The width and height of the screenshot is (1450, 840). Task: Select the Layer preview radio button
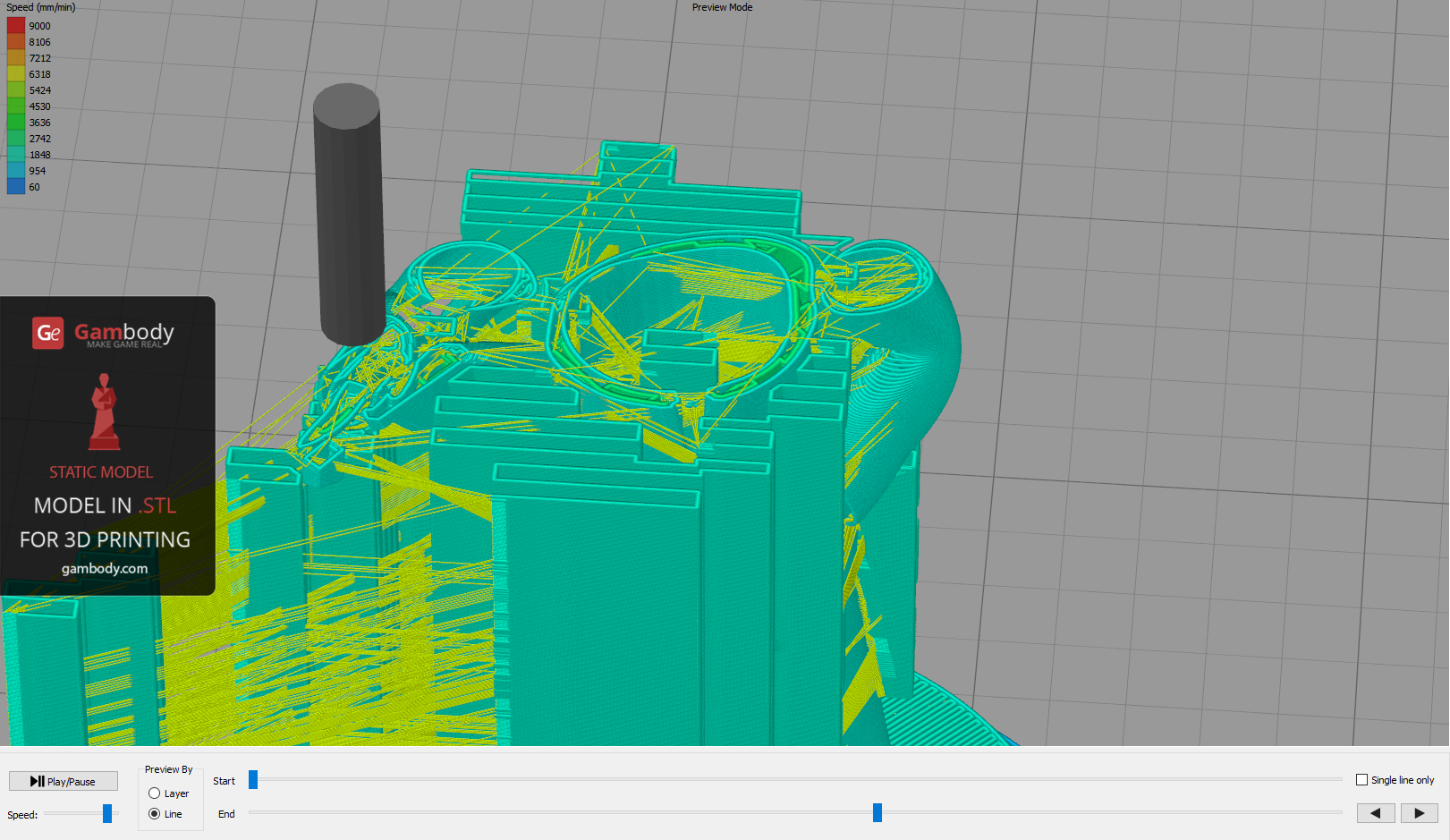(155, 793)
